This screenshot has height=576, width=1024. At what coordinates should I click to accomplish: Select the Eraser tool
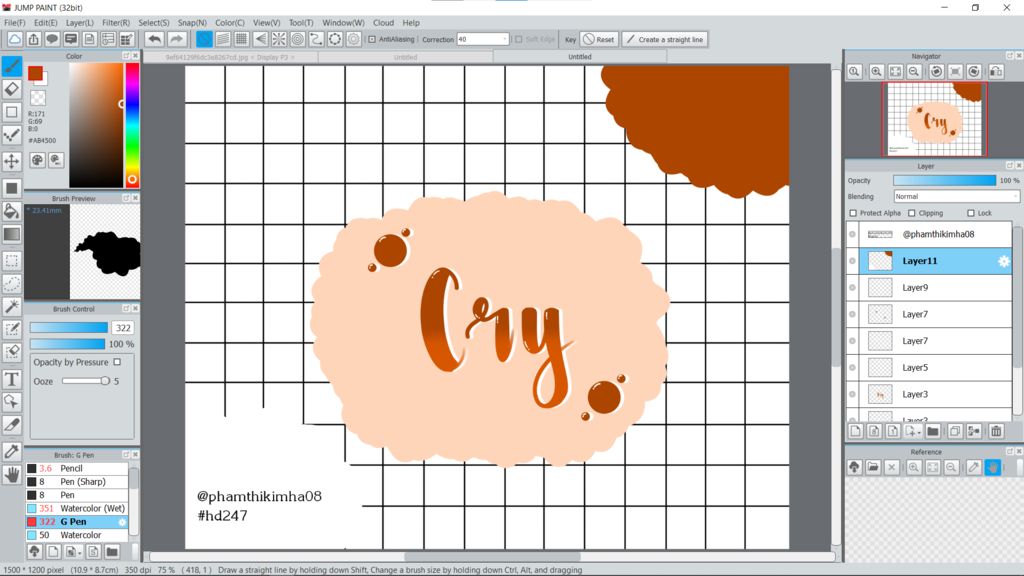[12, 88]
